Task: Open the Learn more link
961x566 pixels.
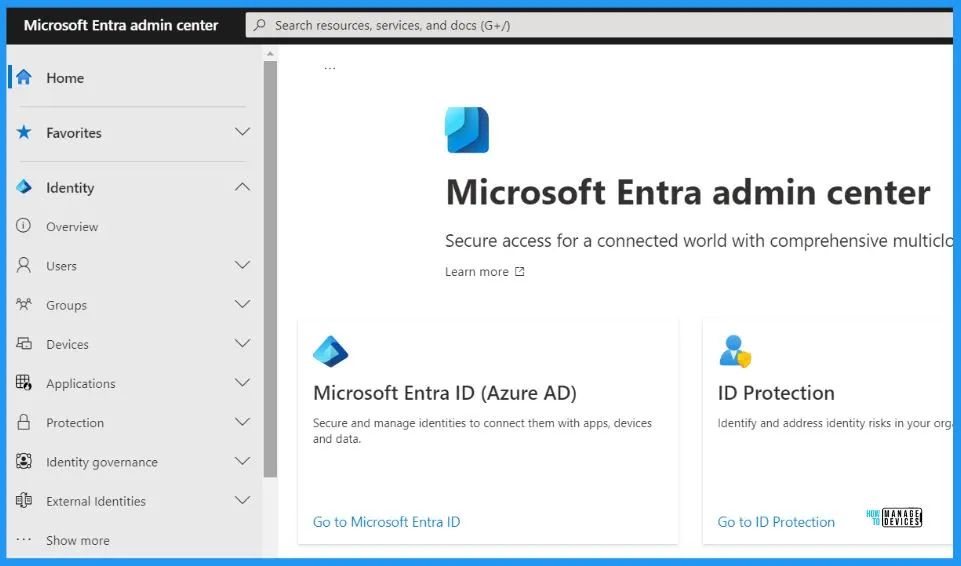Action: pos(477,271)
